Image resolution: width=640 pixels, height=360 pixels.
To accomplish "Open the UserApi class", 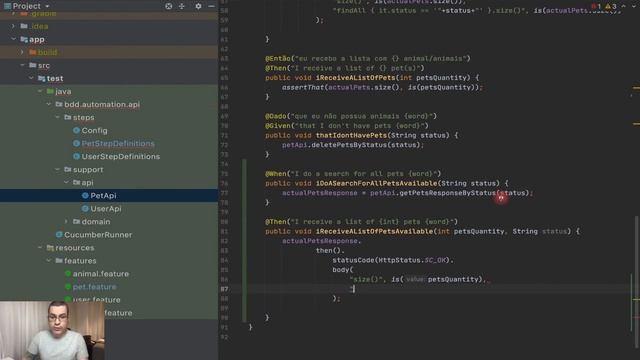I will (106, 209).
